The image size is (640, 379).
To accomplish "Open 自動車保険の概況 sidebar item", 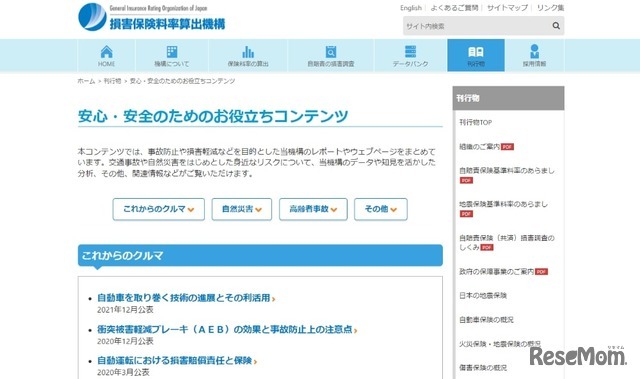I will pyautogui.click(x=486, y=319).
